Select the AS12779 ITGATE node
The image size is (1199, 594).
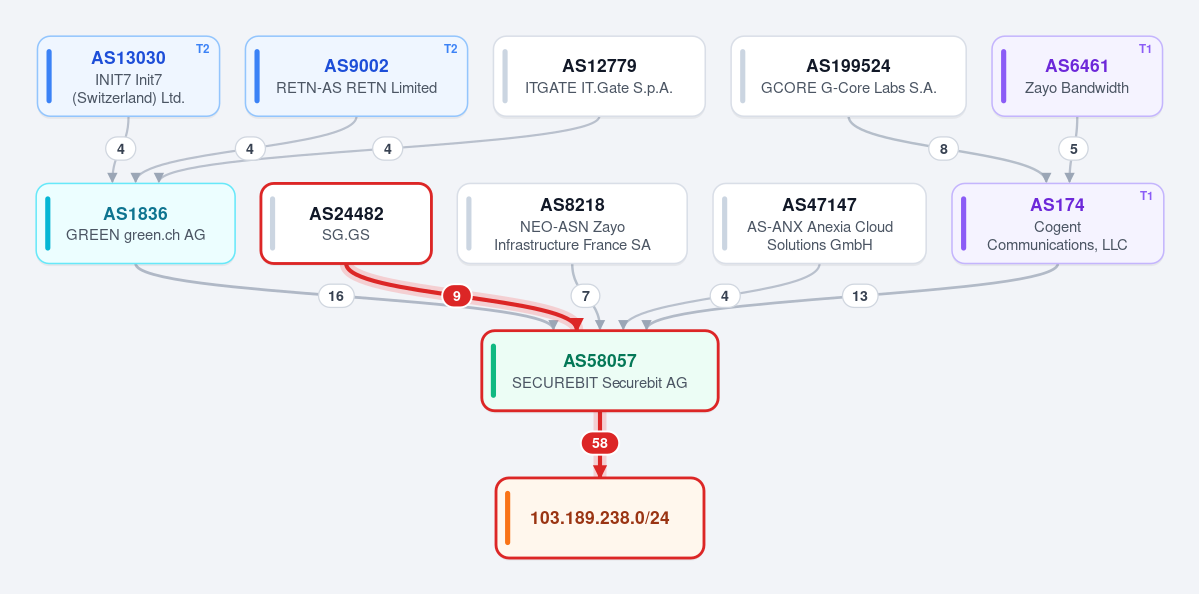coord(599,76)
